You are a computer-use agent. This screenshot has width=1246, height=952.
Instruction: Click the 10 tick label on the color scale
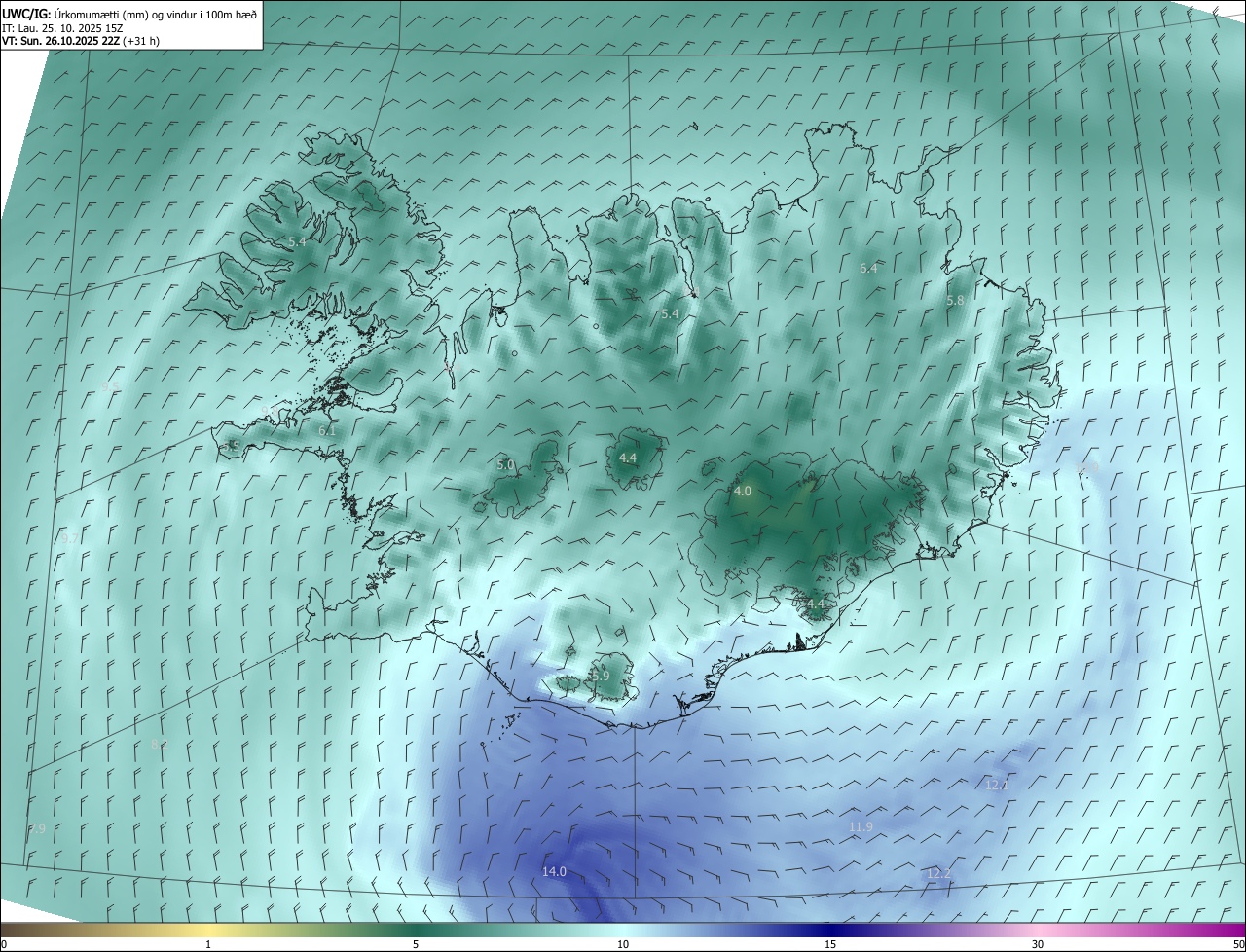(x=623, y=944)
